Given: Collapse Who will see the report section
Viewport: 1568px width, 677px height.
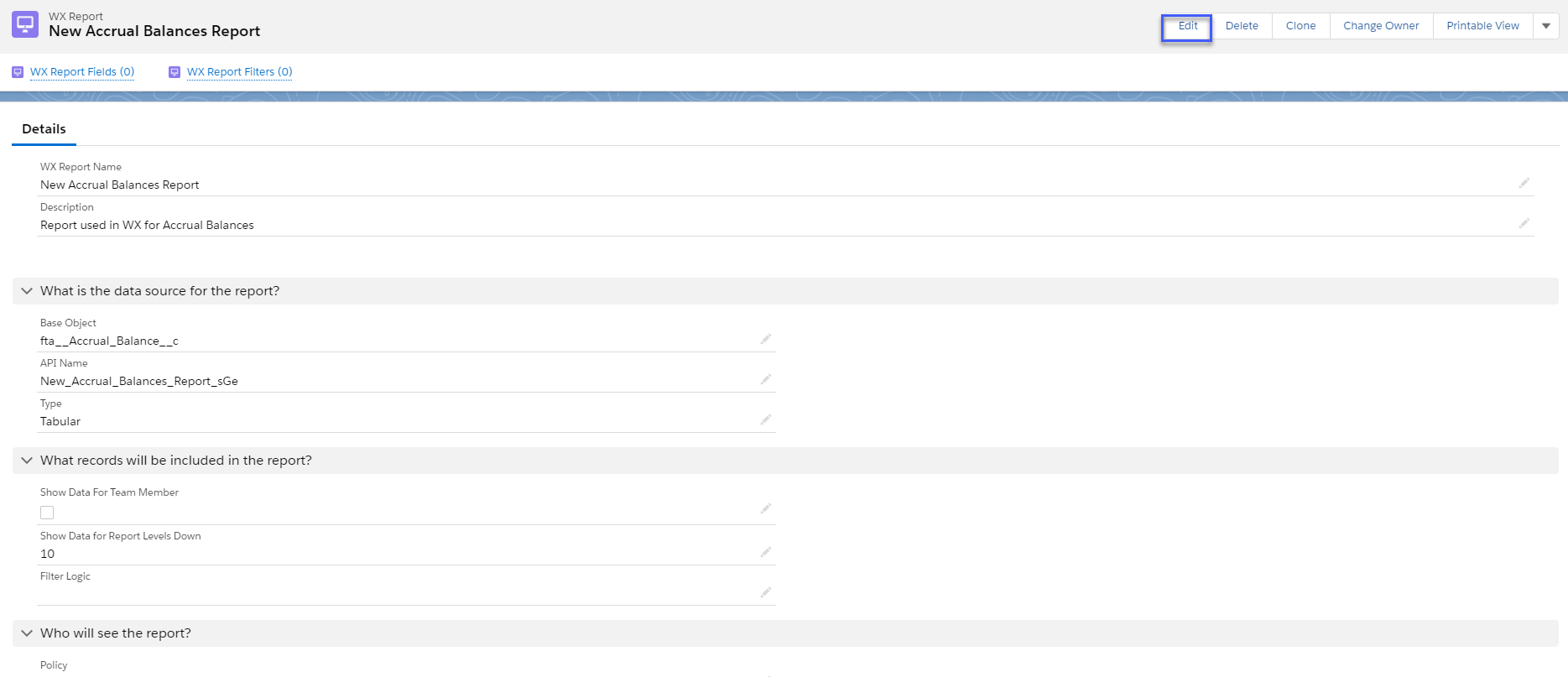Looking at the screenshot, I should (x=27, y=633).
